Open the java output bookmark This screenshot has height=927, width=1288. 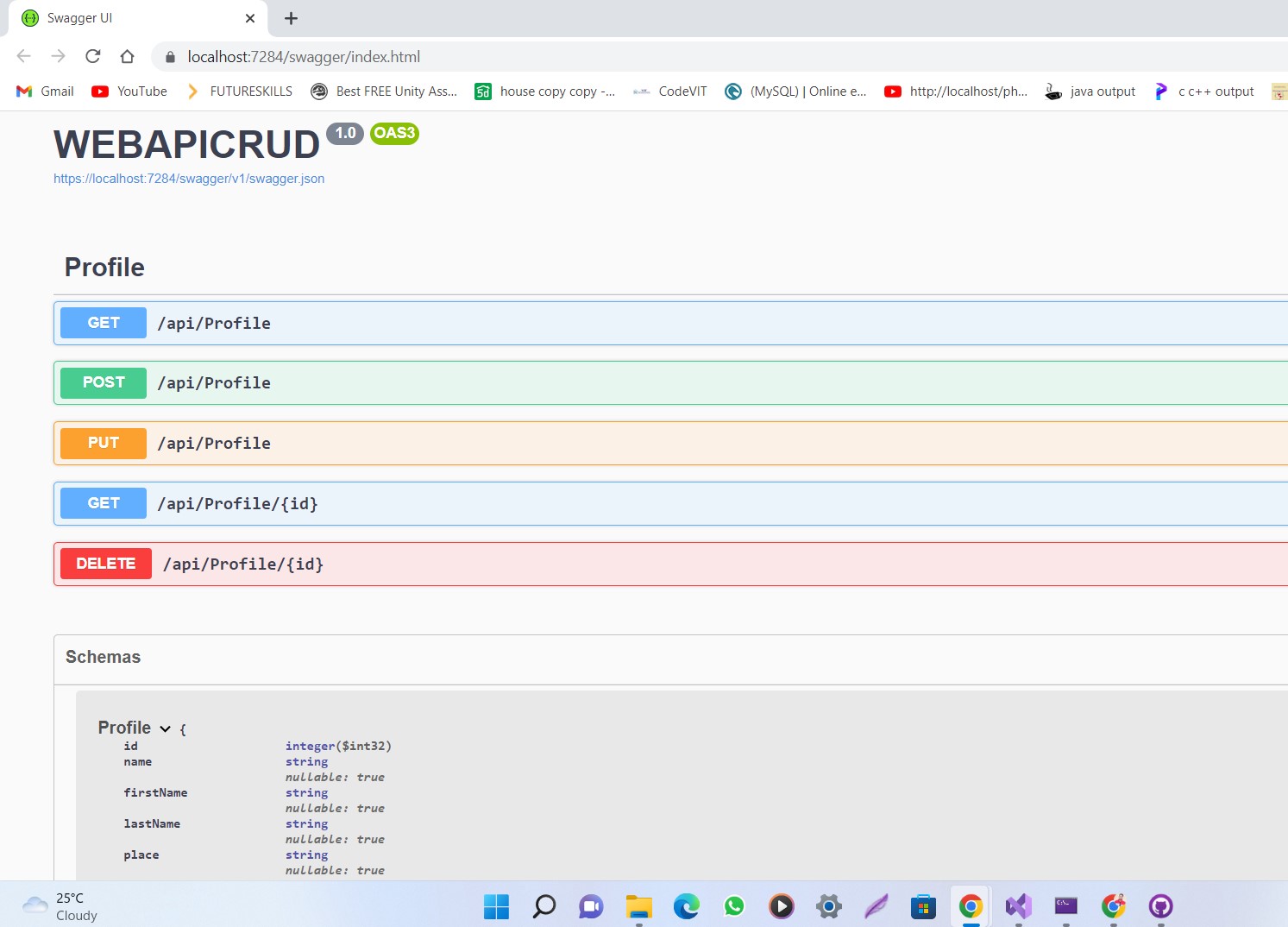(x=1090, y=91)
